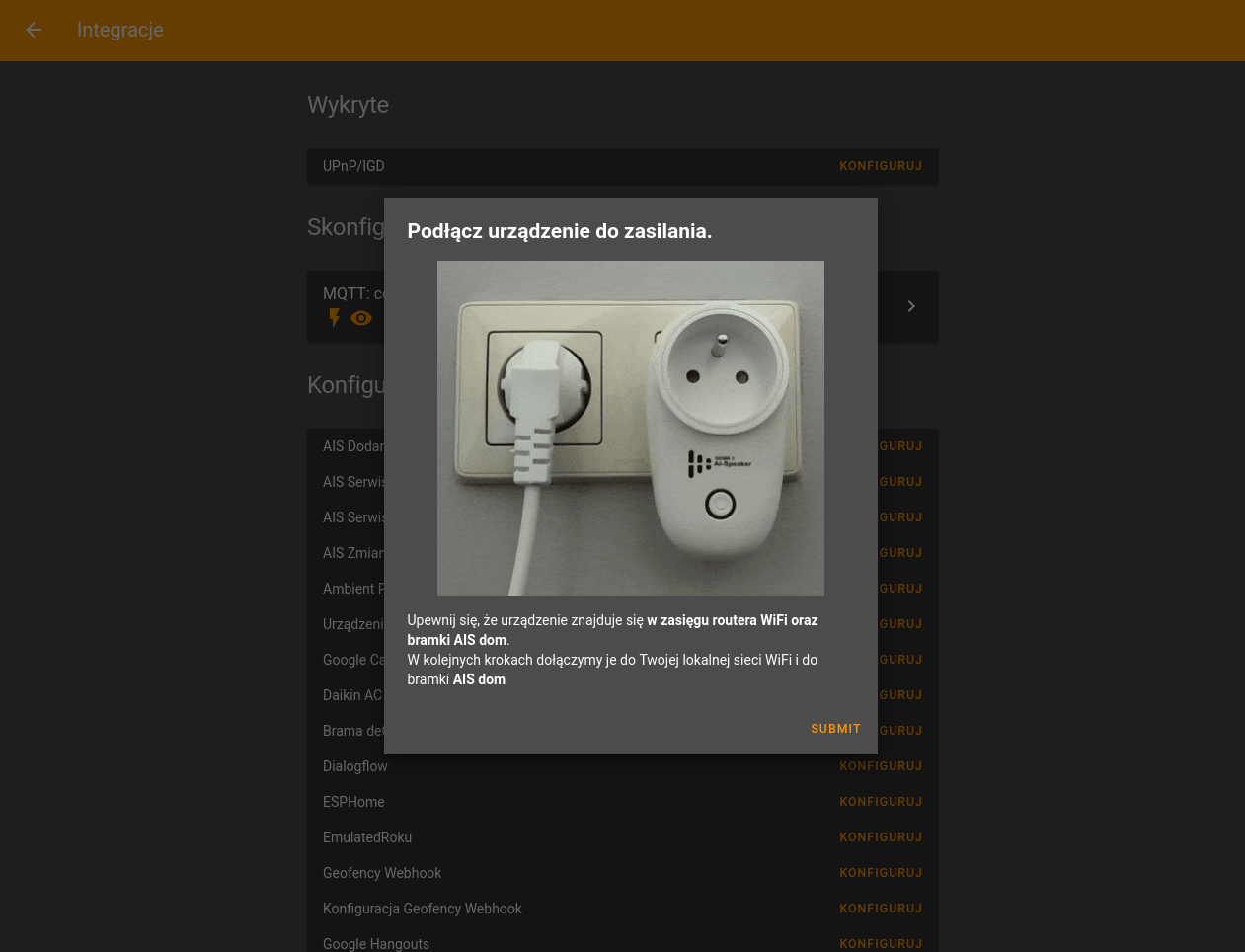Click the Google Ca row label
The height and width of the screenshot is (952, 1245).
point(353,660)
